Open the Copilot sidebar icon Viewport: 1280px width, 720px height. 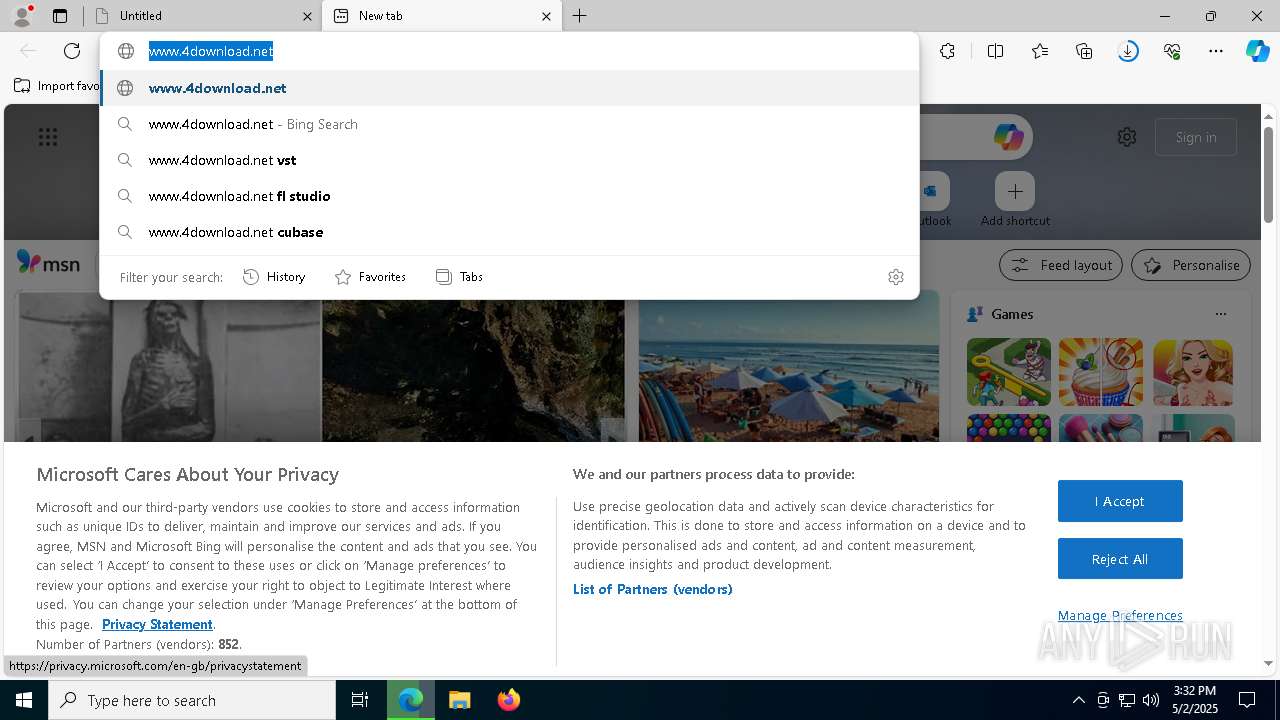pyautogui.click(x=1258, y=51)
